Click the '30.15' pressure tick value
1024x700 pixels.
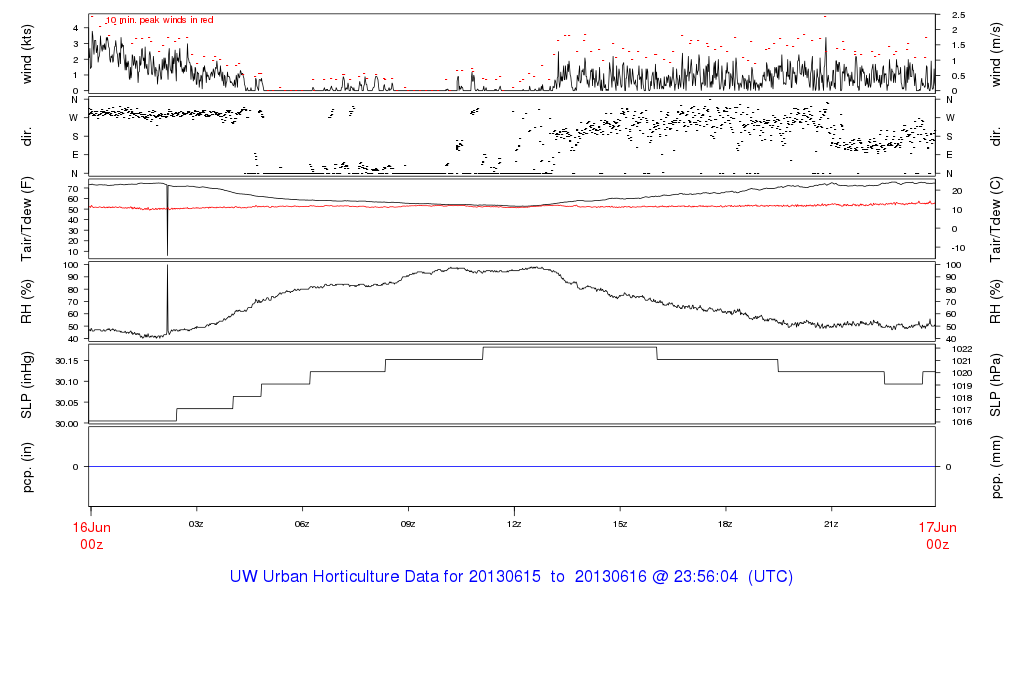[x=67, y=360]
